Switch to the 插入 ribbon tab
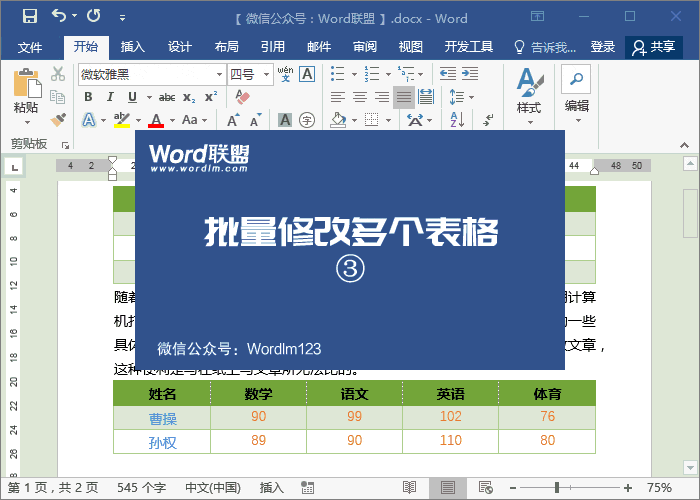The height and width of the screenshot is (500, 700). coord(133,46)
